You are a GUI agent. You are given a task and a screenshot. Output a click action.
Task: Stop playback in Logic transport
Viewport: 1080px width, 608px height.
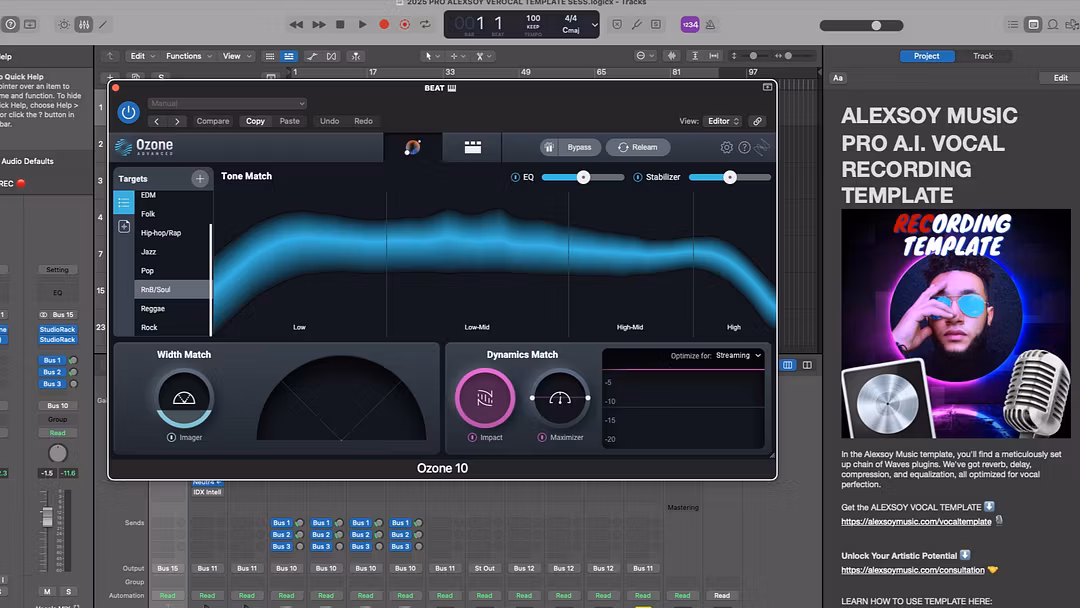340,25
